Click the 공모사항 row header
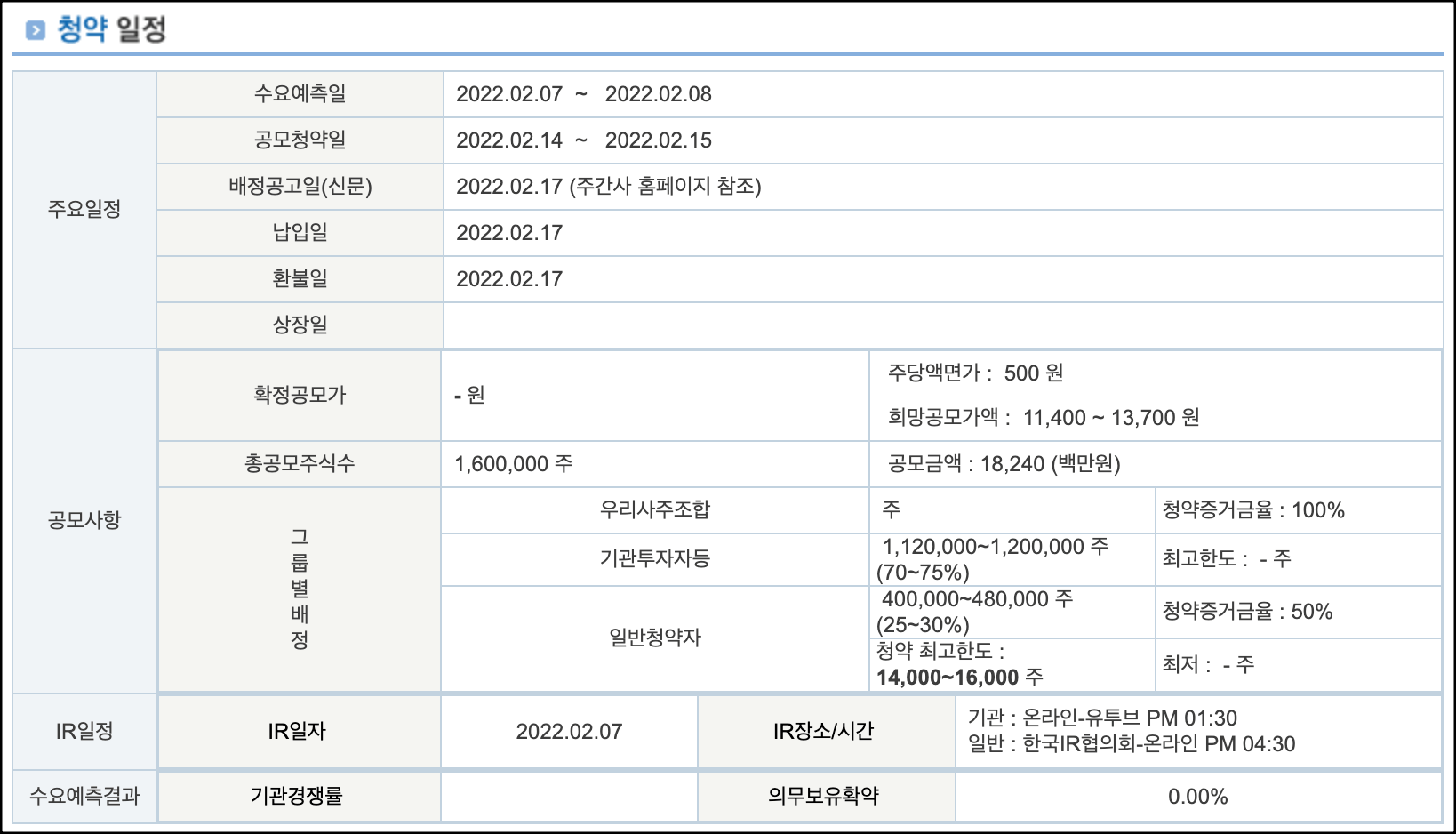 point(84,520)
